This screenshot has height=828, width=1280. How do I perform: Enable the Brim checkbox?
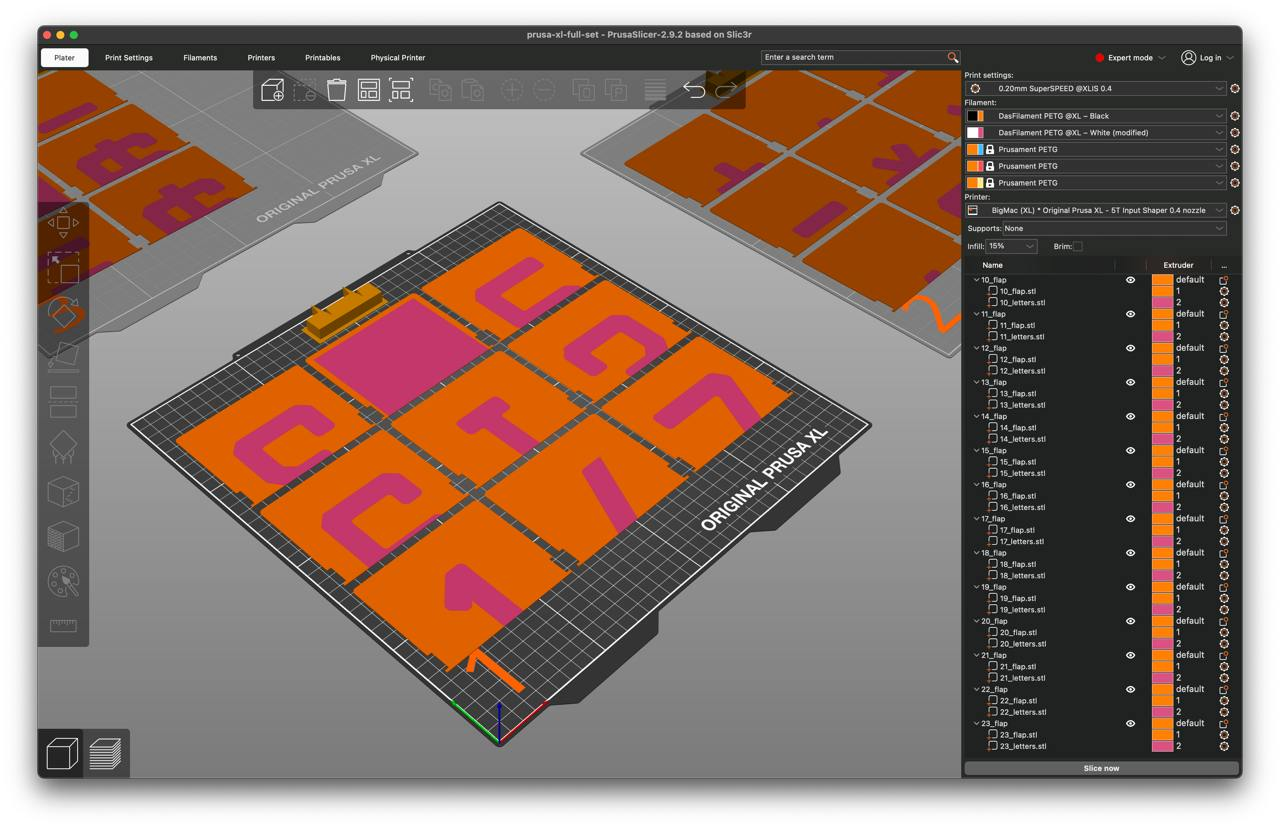[1077, 246]
